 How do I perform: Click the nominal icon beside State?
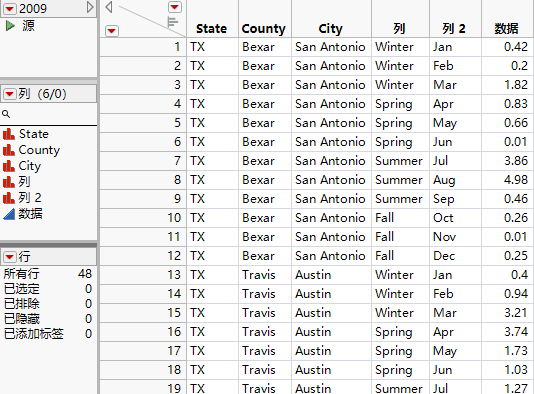9,134
